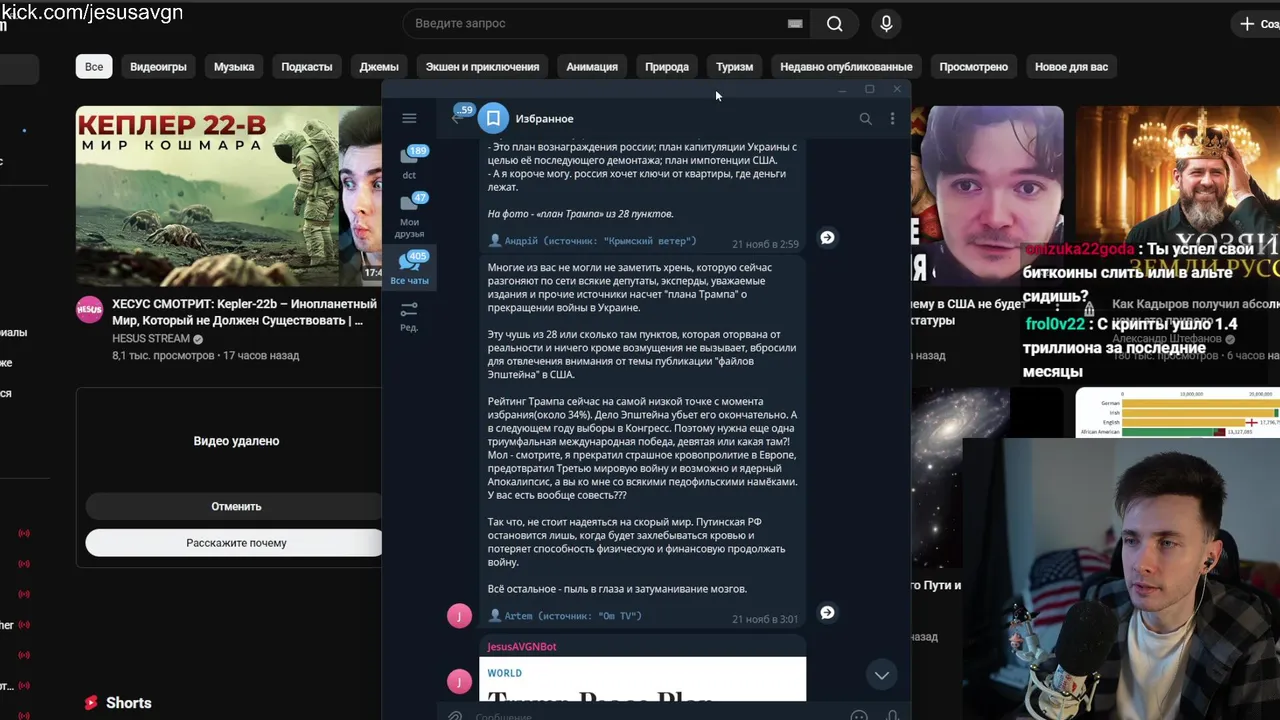Open the bar chart video thumbnail
This screenshot has width=1280, height=720.
point(1178,413)
